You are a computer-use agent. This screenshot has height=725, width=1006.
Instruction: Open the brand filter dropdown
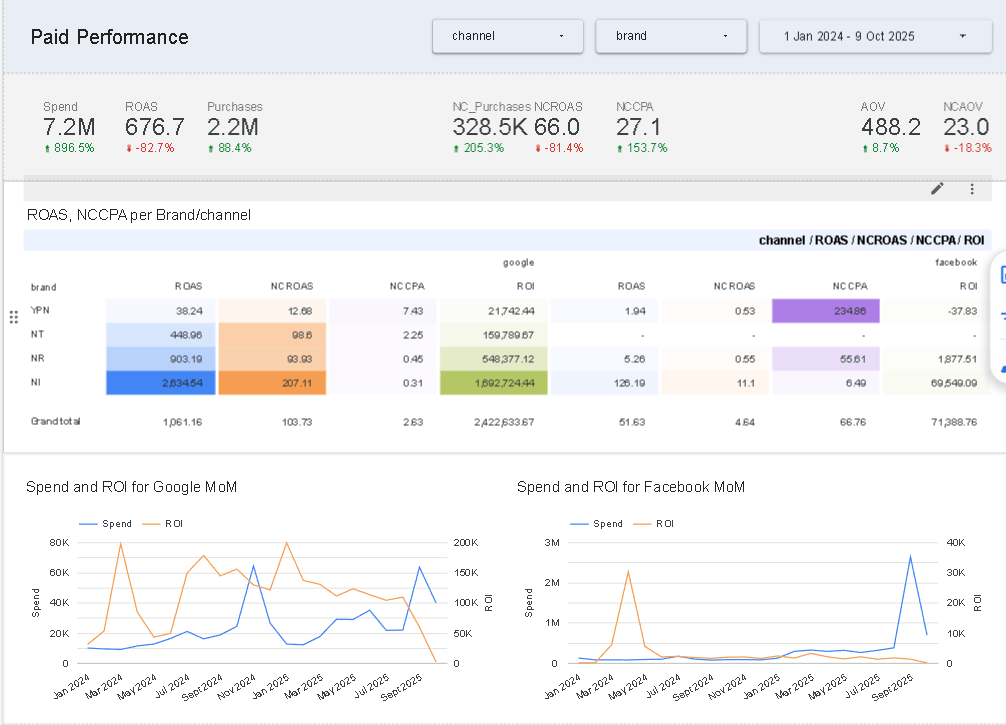coord(671,36)
